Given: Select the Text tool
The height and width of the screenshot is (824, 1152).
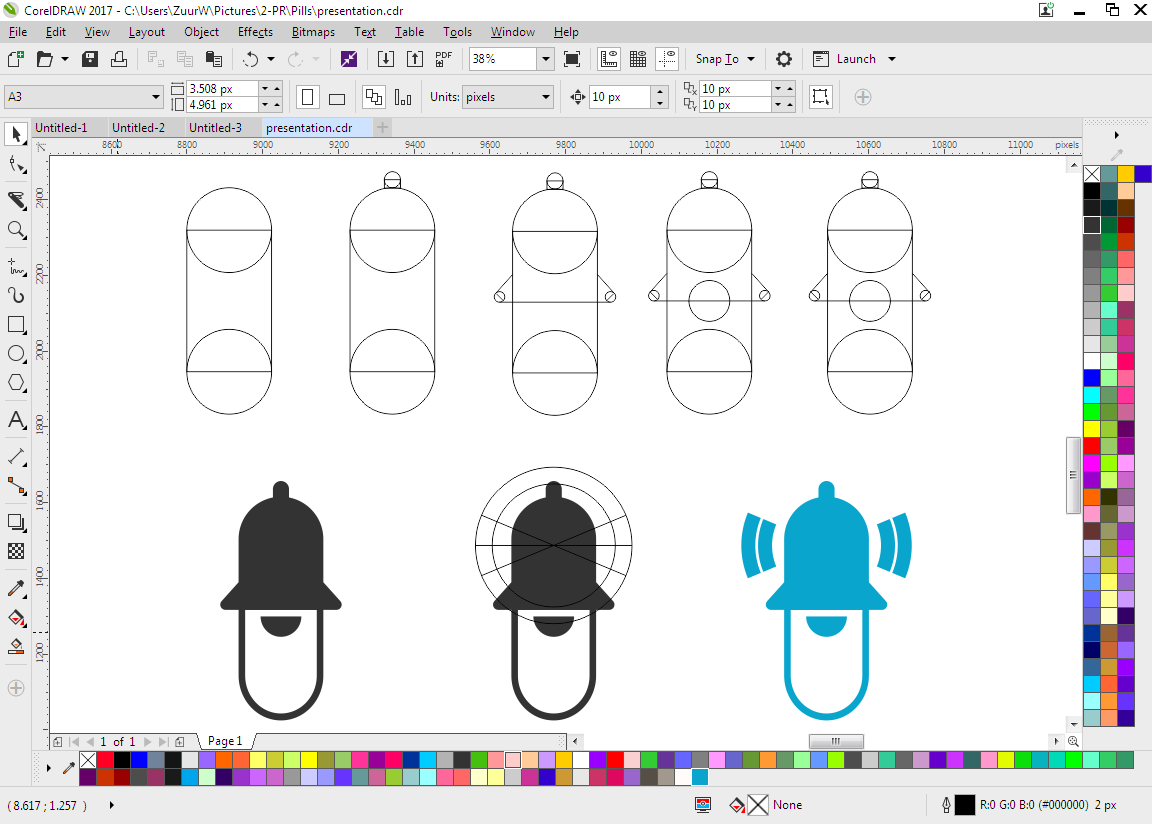Looking at the screenshot, I should pos(16,420).
